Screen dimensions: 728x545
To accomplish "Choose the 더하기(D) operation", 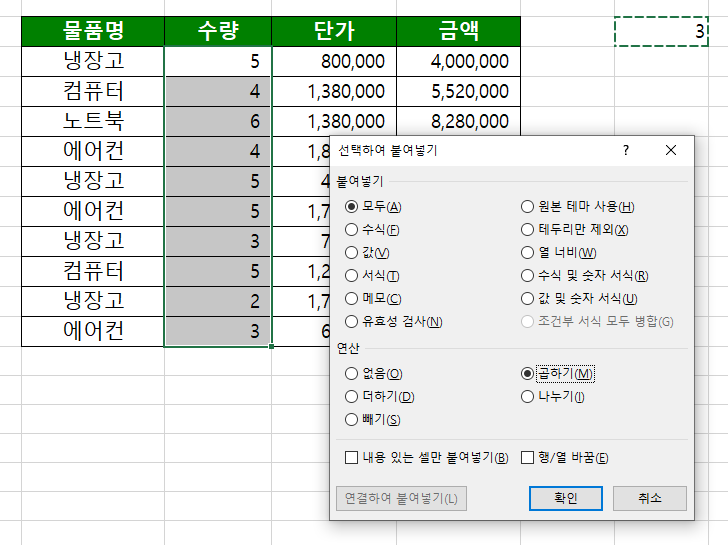I will point(351,396).
